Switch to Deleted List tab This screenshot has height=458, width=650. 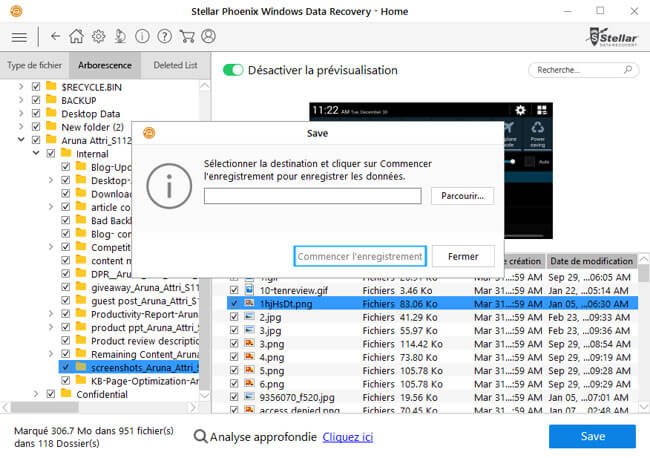(x=174, y=66)
